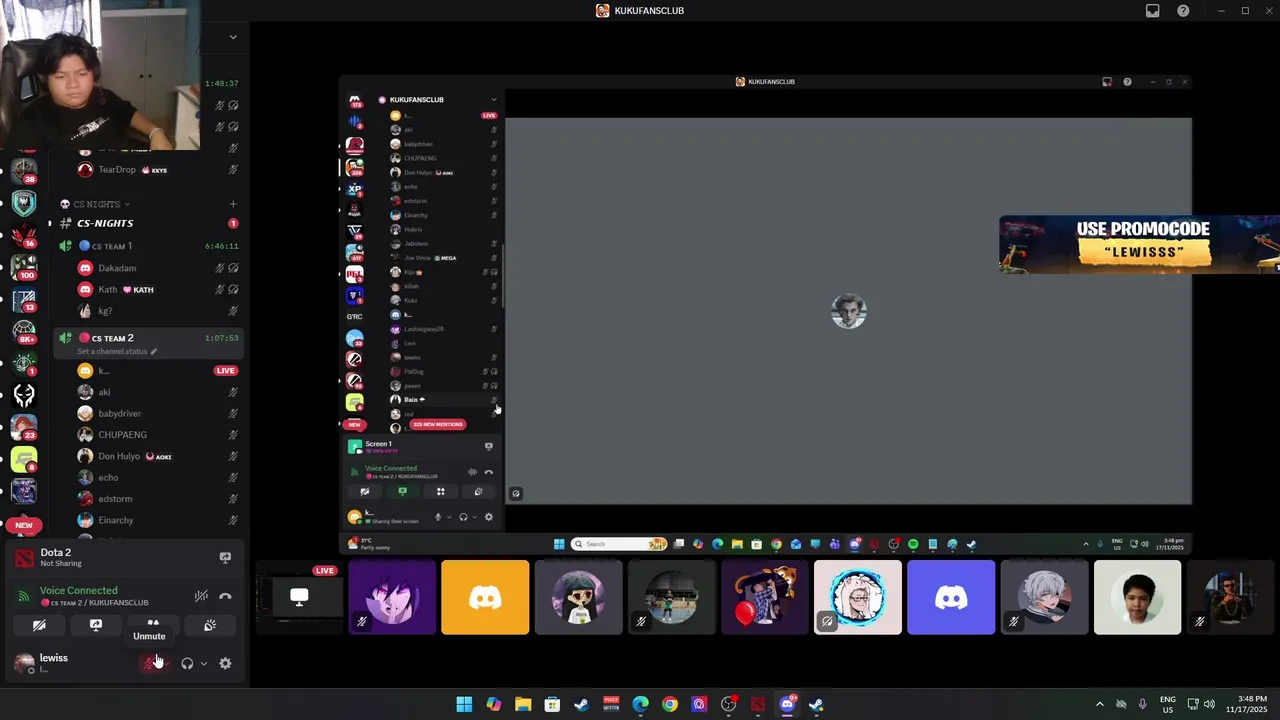1280x720 pixels.
Task: Toggle deafen headphones icon
Action: (x=187, y=663)
